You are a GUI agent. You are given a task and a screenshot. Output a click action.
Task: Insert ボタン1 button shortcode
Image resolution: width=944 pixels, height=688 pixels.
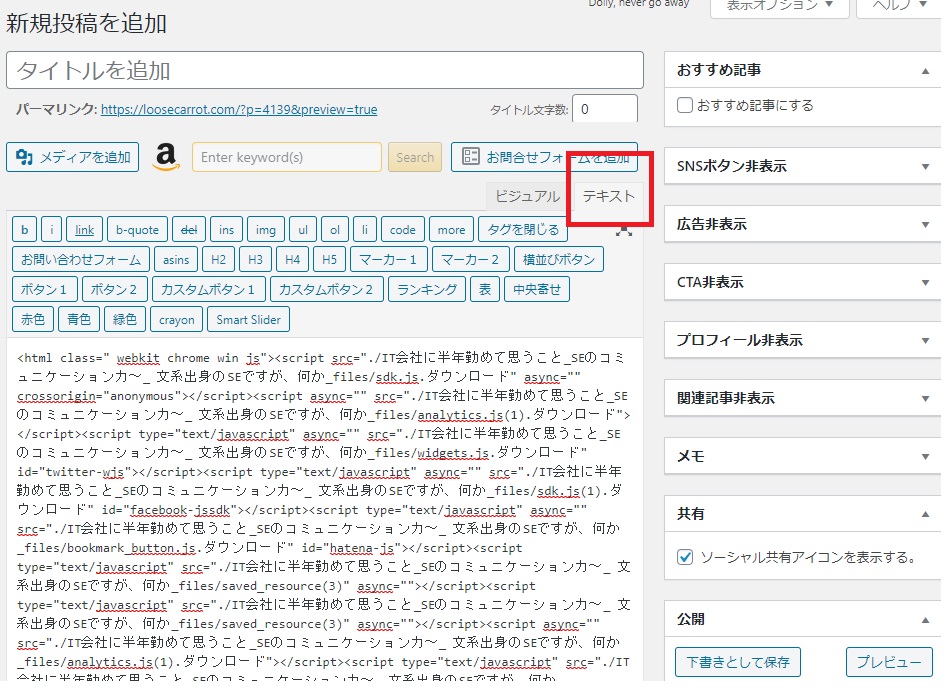(x=45, y=290)
